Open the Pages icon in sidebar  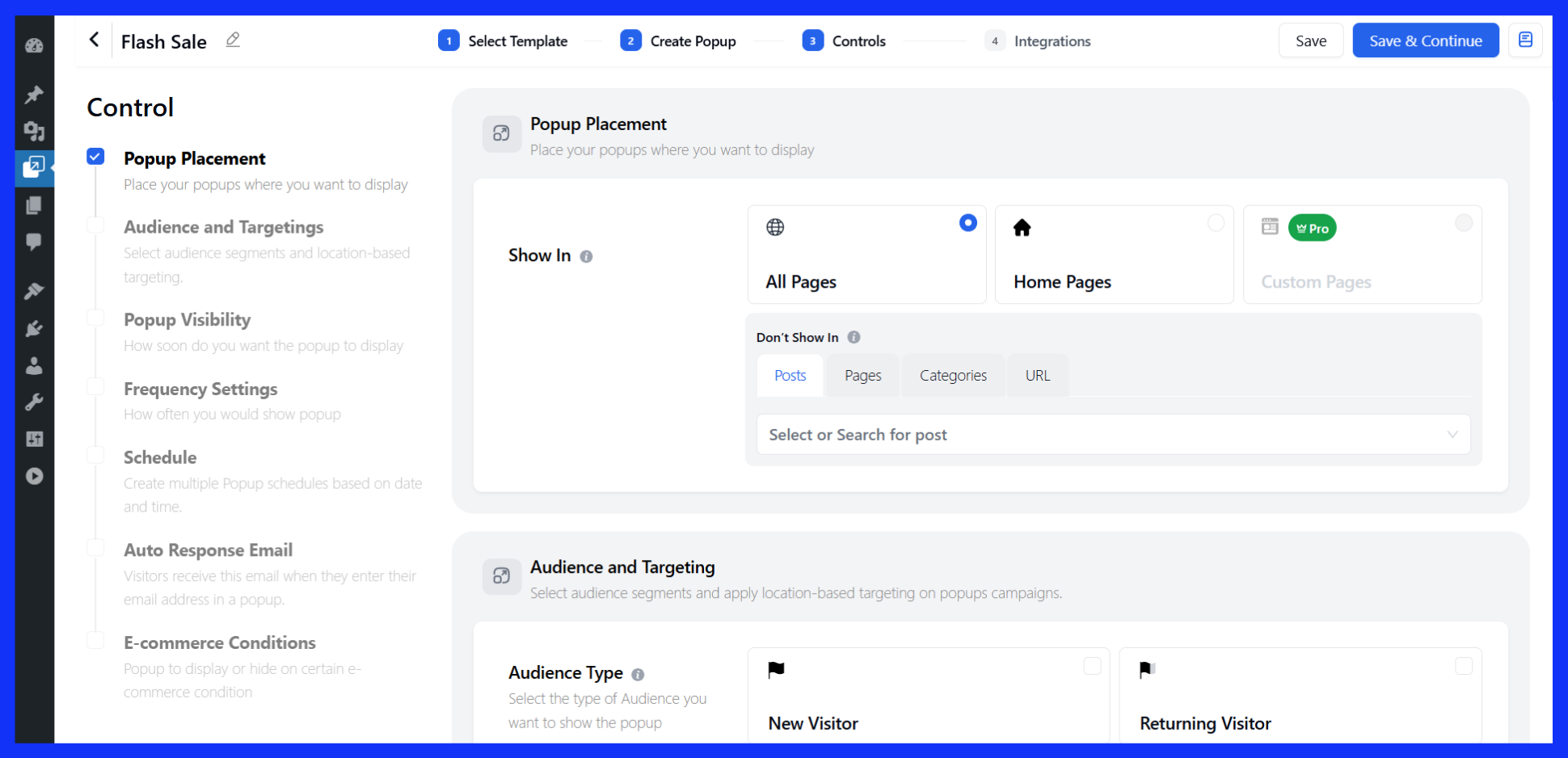coord(34,205)
